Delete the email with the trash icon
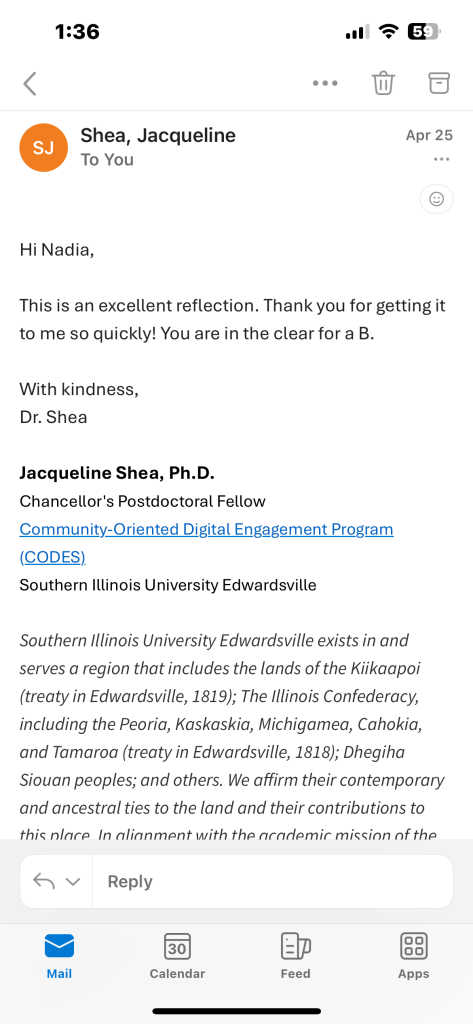Viewport: 473px width, 1024px height. click(x=383, y=83)
